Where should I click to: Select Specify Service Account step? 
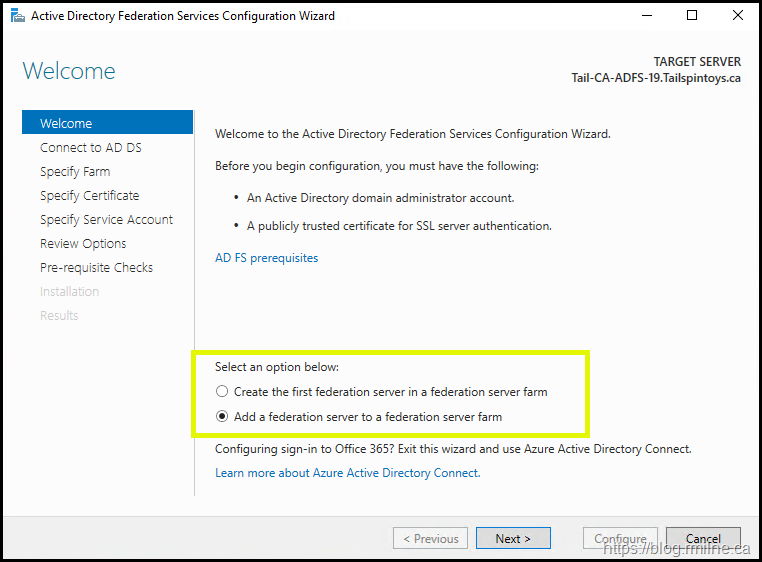pyautogui.click(x=106, y=220)
